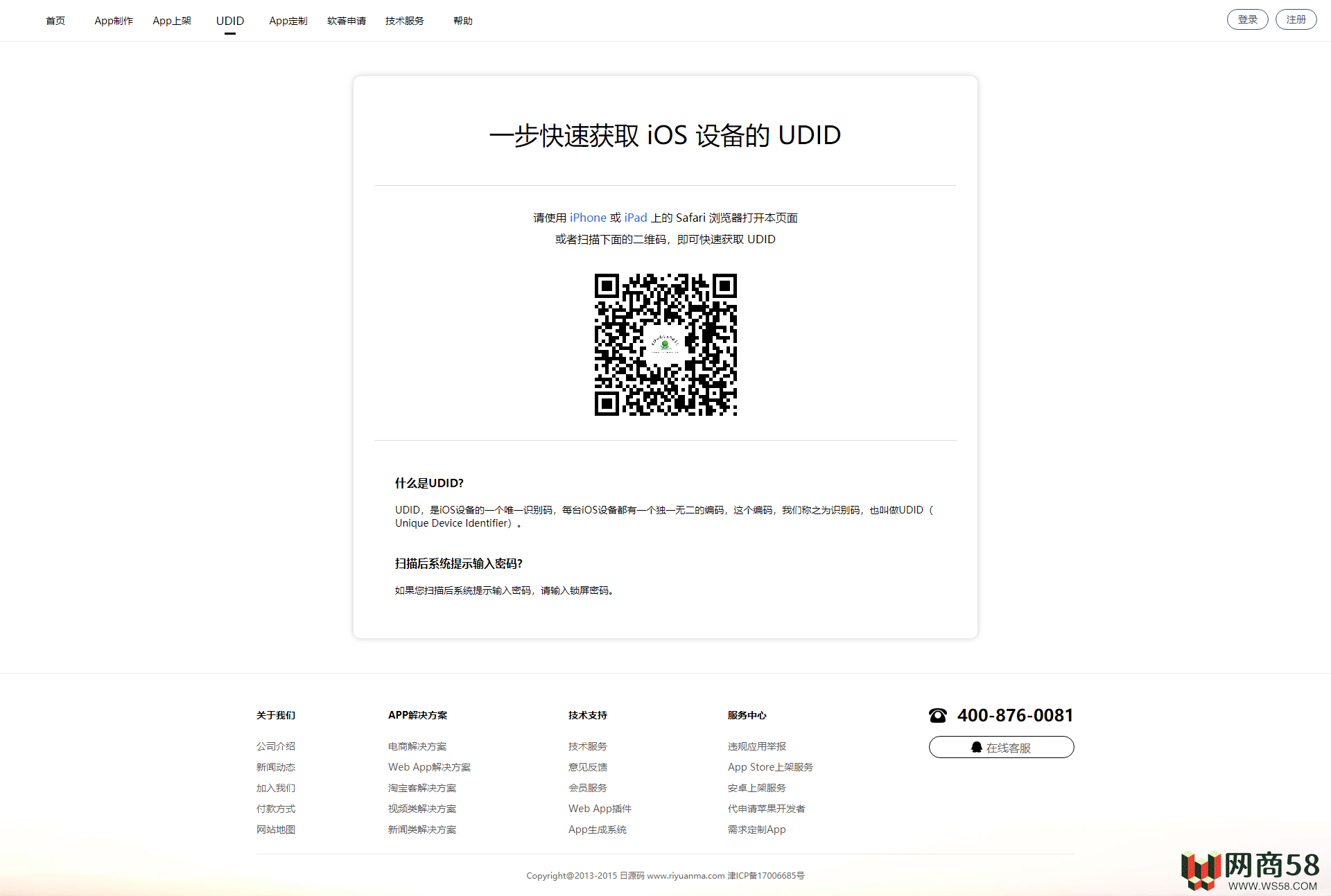The width and height of the screenshot is (1331, 896).
Task: Click the 服务中心 footer heading
Action: pyautogui.click(x=747, y=715)
